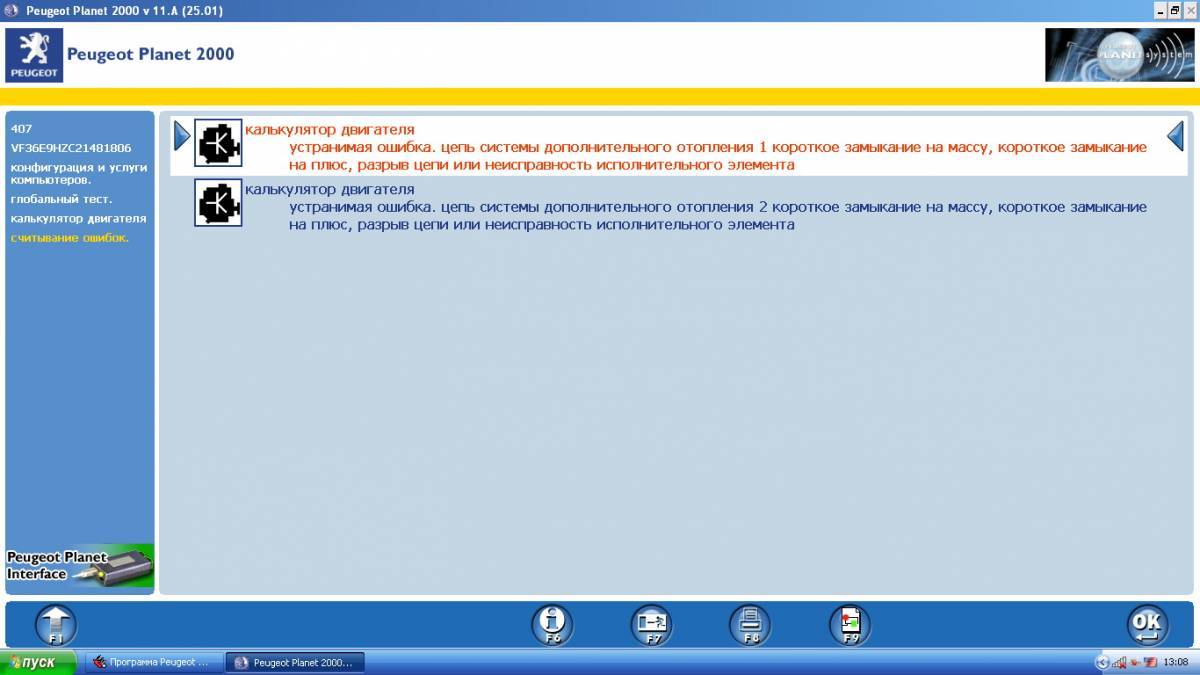Click the Peugeot Planet Interface image
Screen dimensions: 1200x675
(80, 566)
